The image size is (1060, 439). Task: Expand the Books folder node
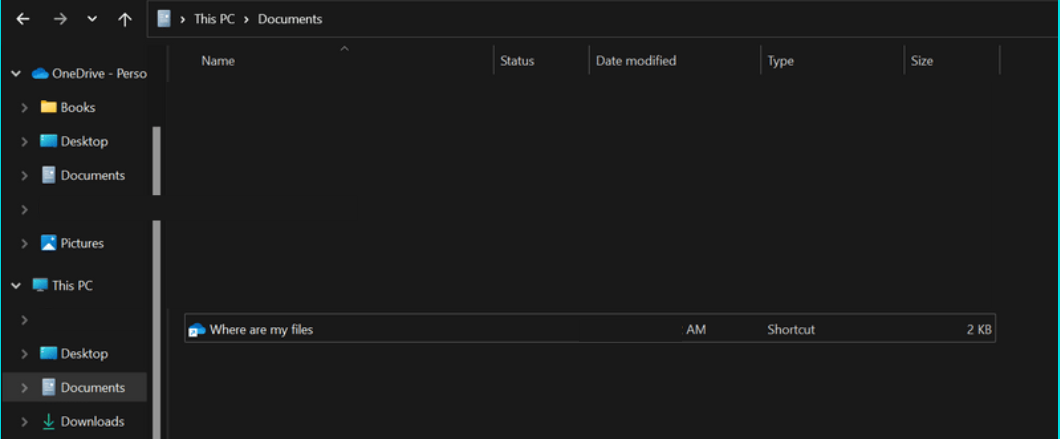click(24, 108)
